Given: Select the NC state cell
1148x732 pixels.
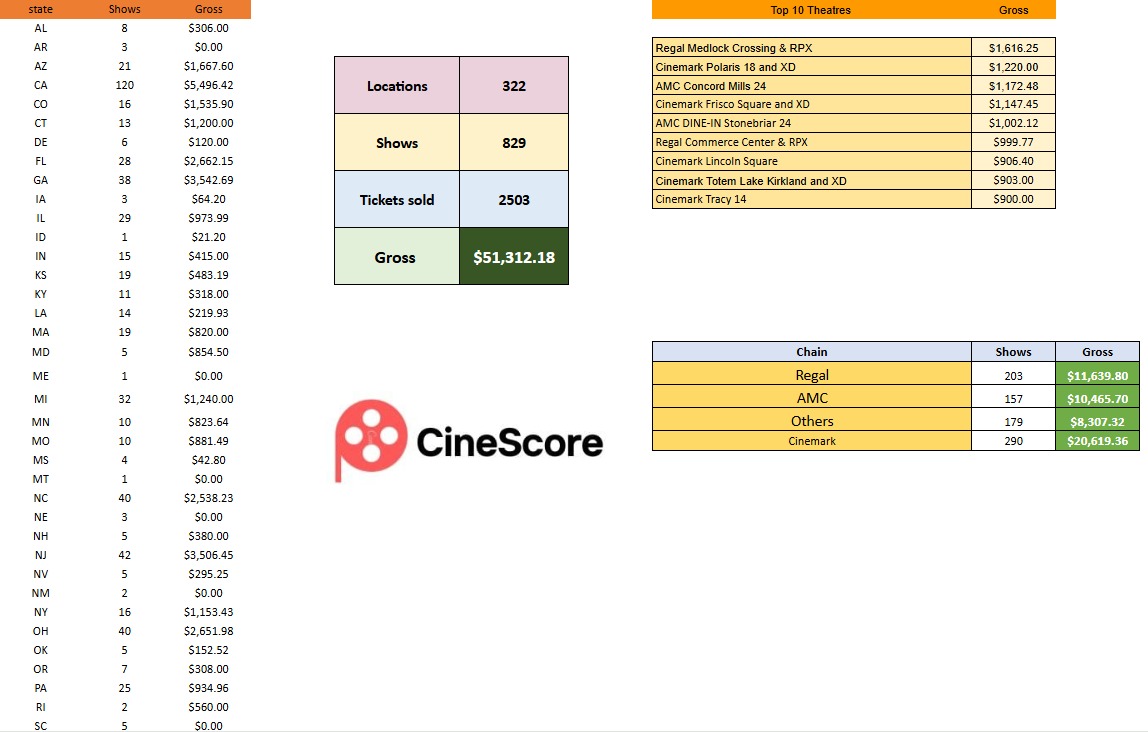Looking at the screenshot, I should (40, 498).
